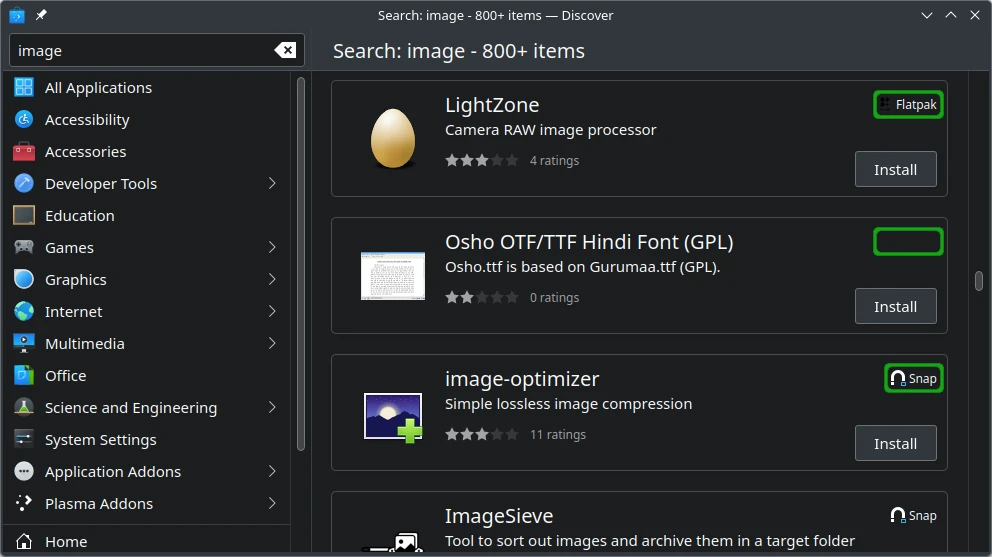Click the Office category icon
Screen dimensions: 992x557
24,376
